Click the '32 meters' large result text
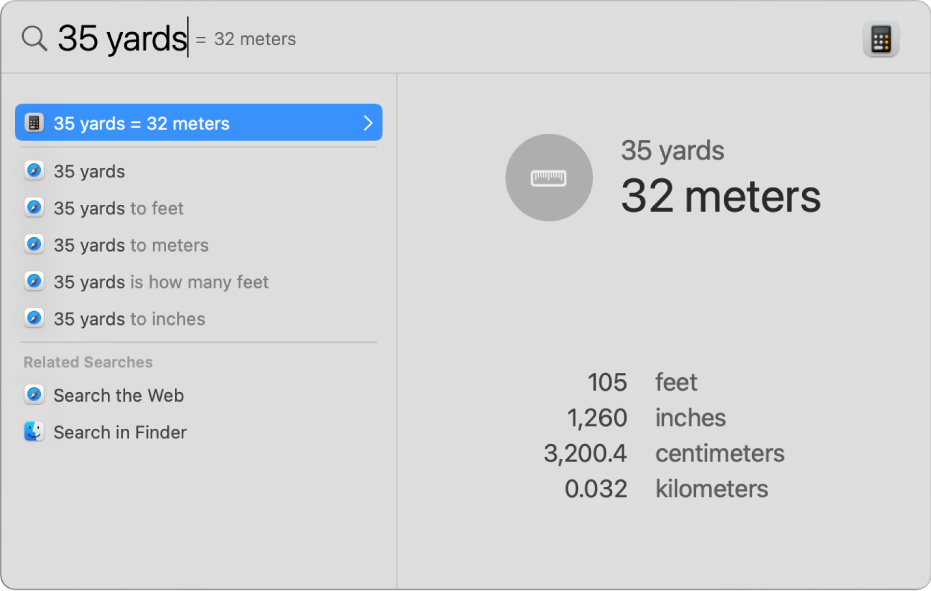 (720, 196)
